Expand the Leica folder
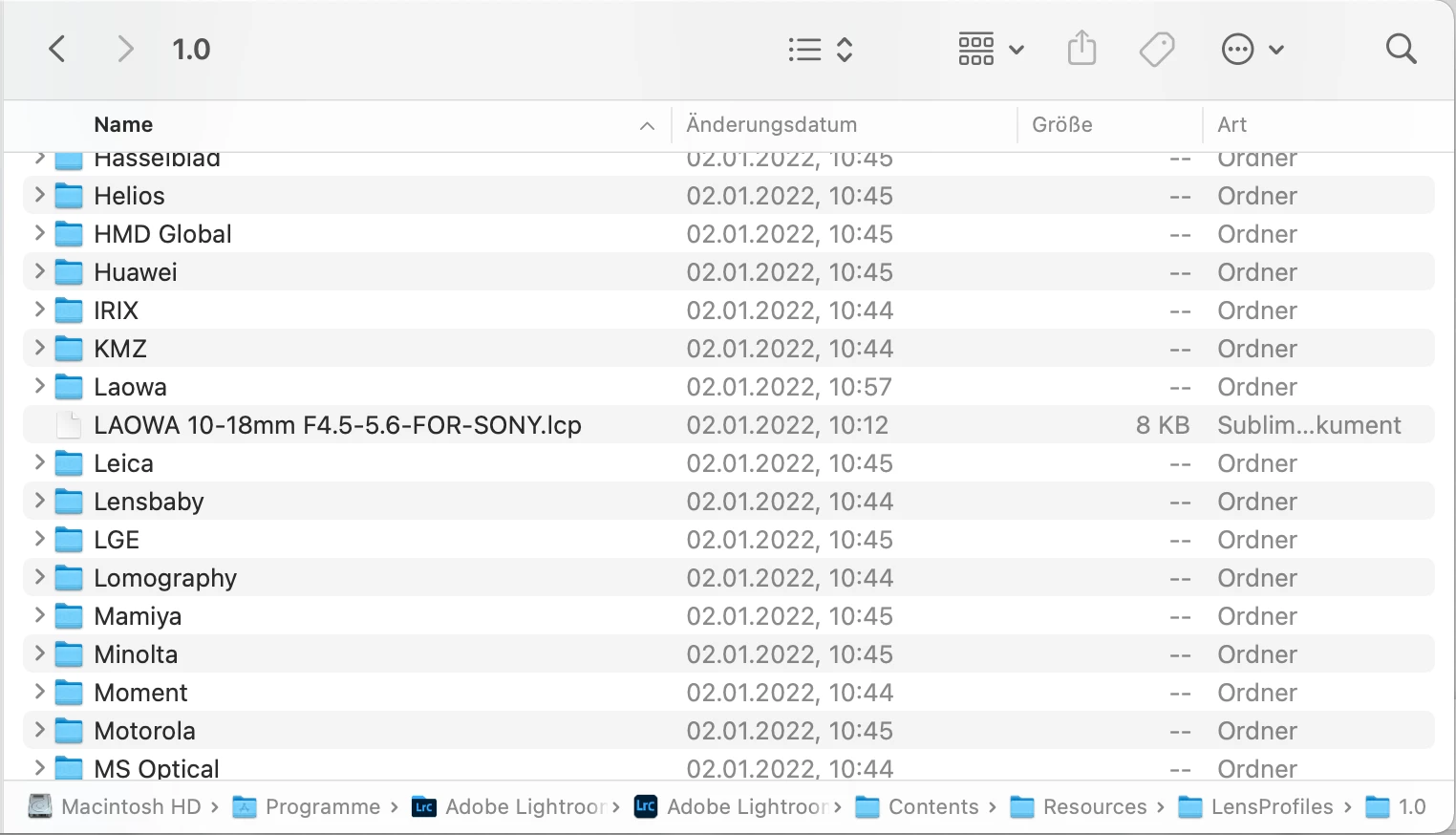This screenshot has height=835, width=1456. [39, 462]
